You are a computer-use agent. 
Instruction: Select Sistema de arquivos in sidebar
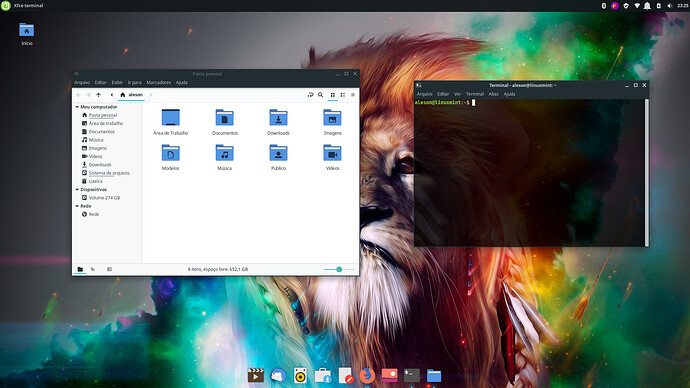pyautogui.click(x=106, y=173)
